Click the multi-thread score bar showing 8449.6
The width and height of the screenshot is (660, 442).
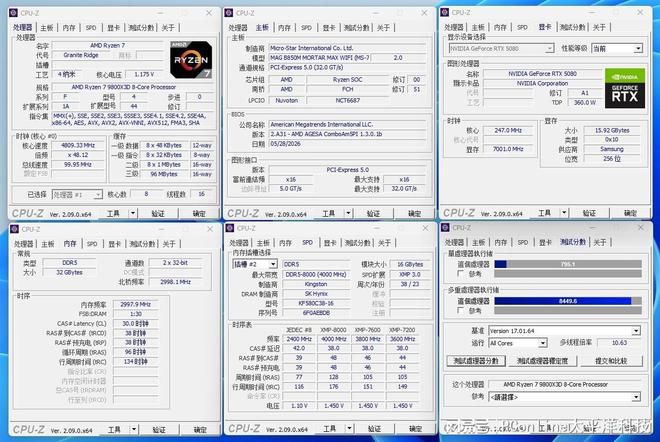pos(568,301)
